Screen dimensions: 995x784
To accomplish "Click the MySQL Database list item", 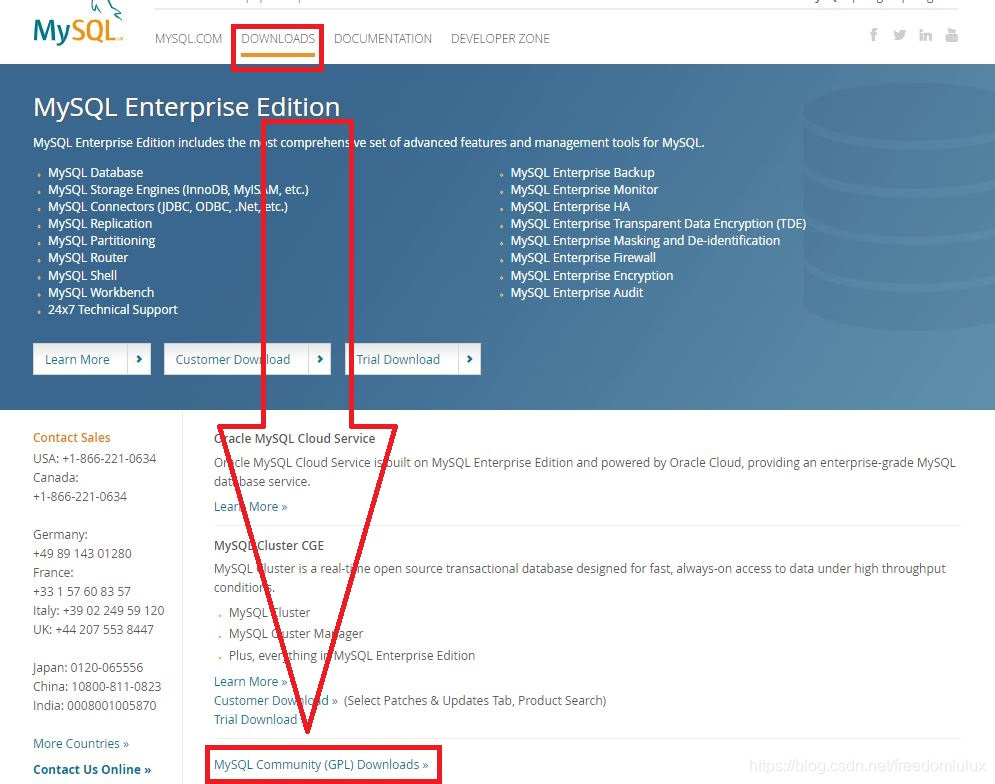I will pos(95,173).
